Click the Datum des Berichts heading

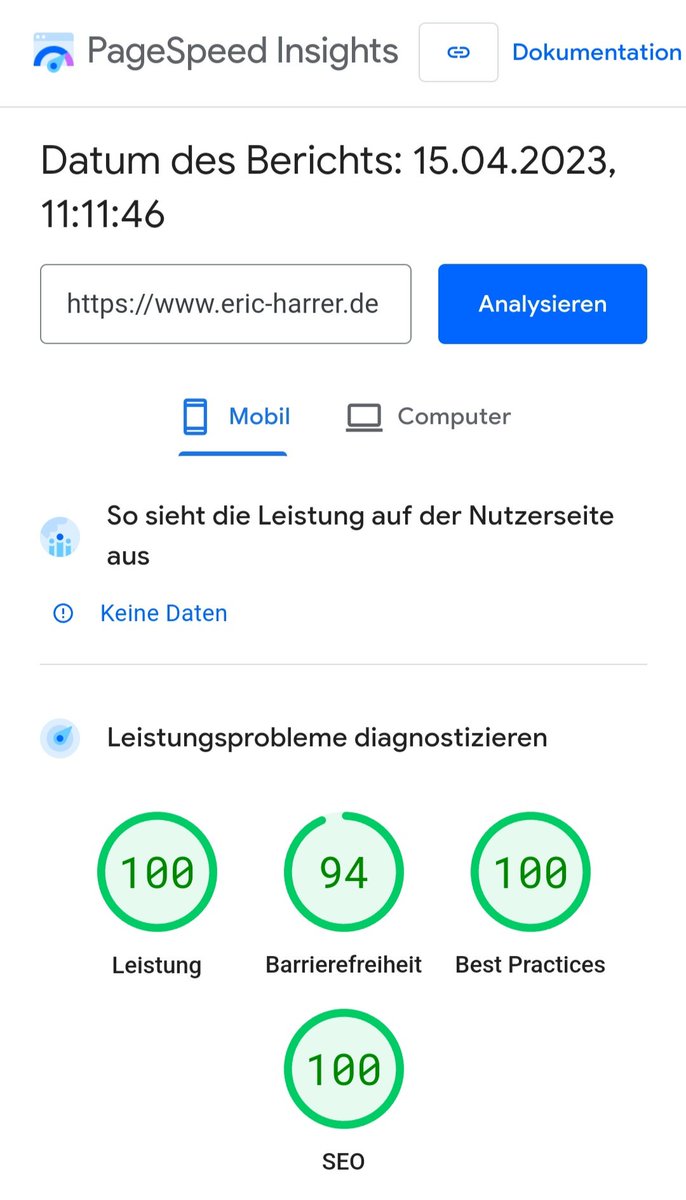[x=328, y=187]
